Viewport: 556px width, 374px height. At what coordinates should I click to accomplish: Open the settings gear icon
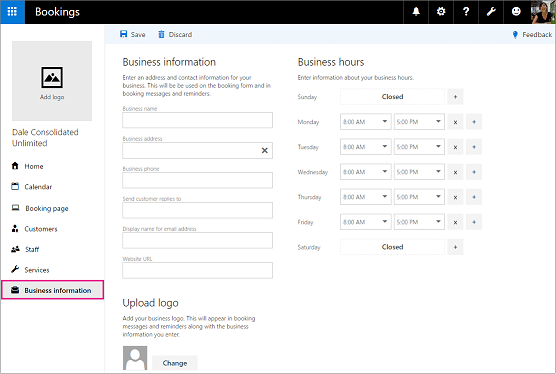441,12
